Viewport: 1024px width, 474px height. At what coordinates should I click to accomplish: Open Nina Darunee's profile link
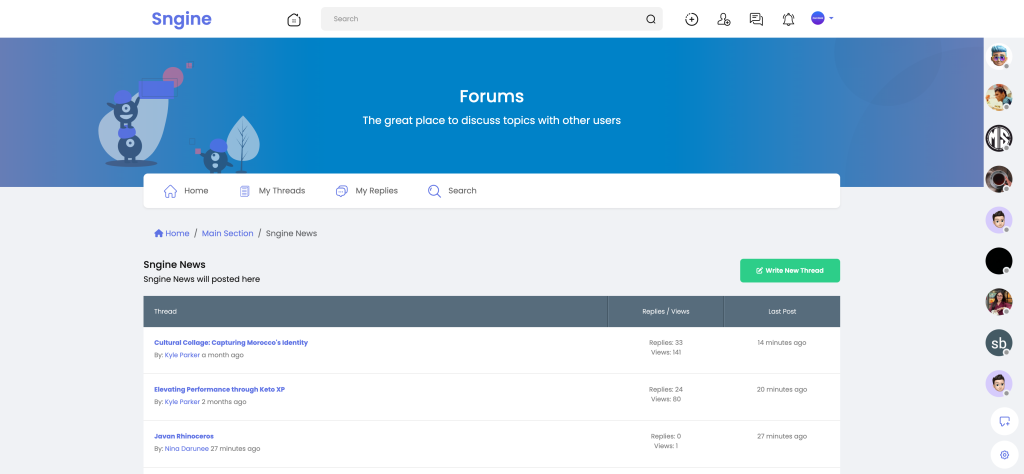(187, 449)
